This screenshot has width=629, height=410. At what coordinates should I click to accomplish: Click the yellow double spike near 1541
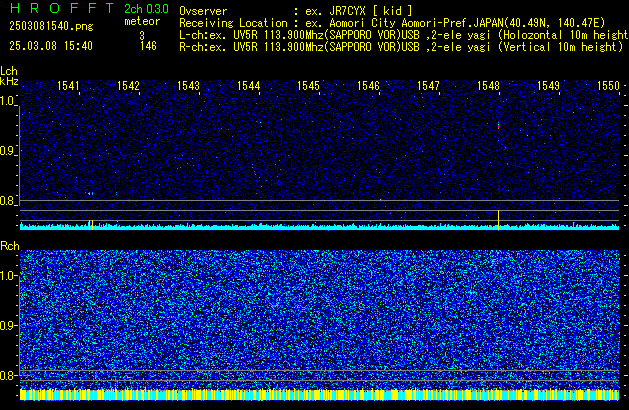pyautogui.click(x=91, y=225)
